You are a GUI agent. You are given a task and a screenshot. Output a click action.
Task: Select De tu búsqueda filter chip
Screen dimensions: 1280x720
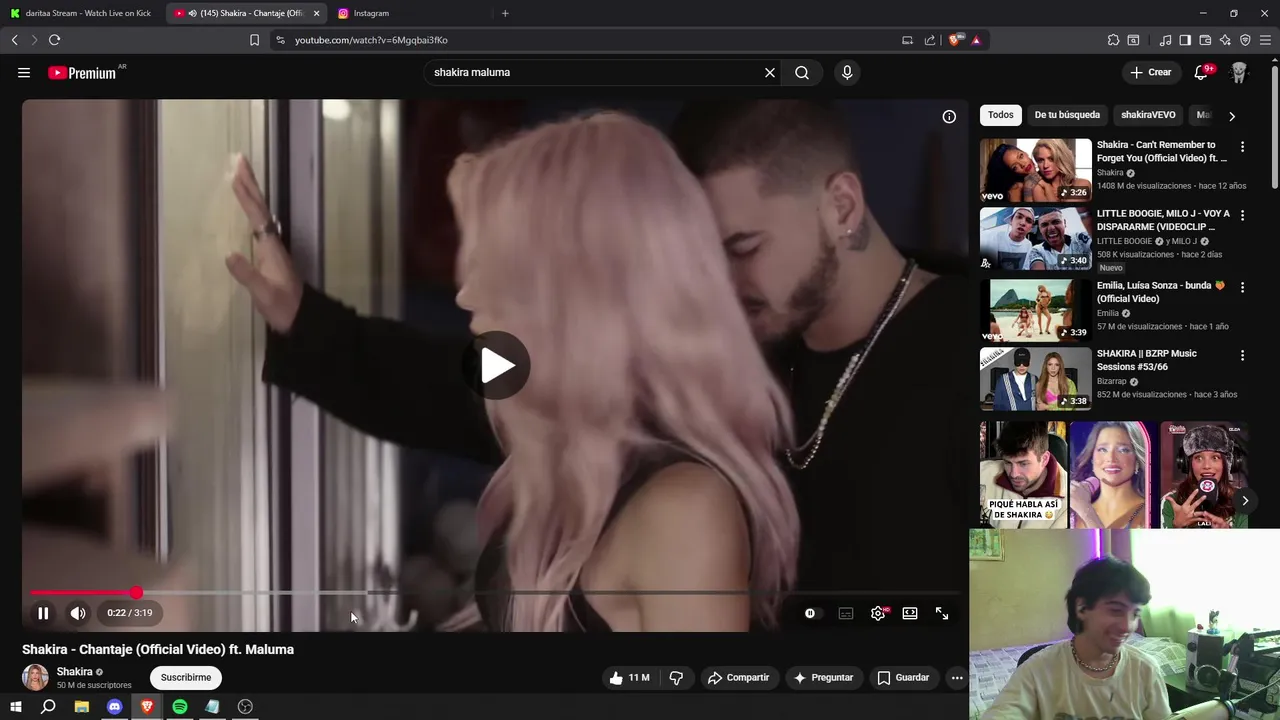click(1067, 115)
